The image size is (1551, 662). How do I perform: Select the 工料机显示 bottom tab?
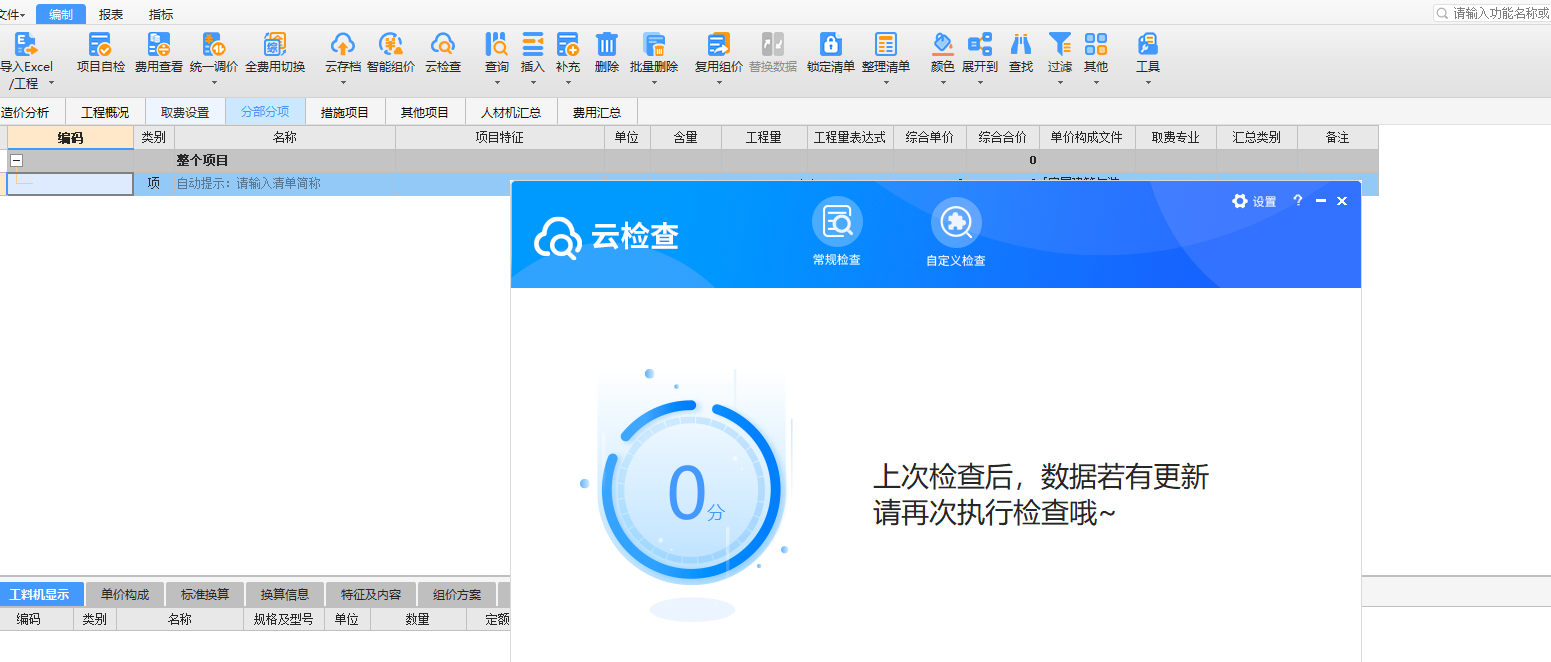tap(40, 594)
